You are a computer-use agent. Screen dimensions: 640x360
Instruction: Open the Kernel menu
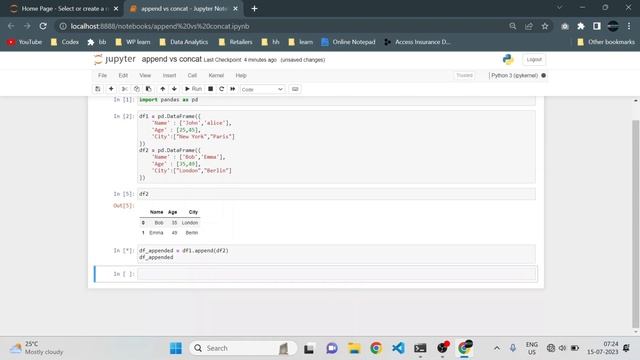(x=216, y=76)
